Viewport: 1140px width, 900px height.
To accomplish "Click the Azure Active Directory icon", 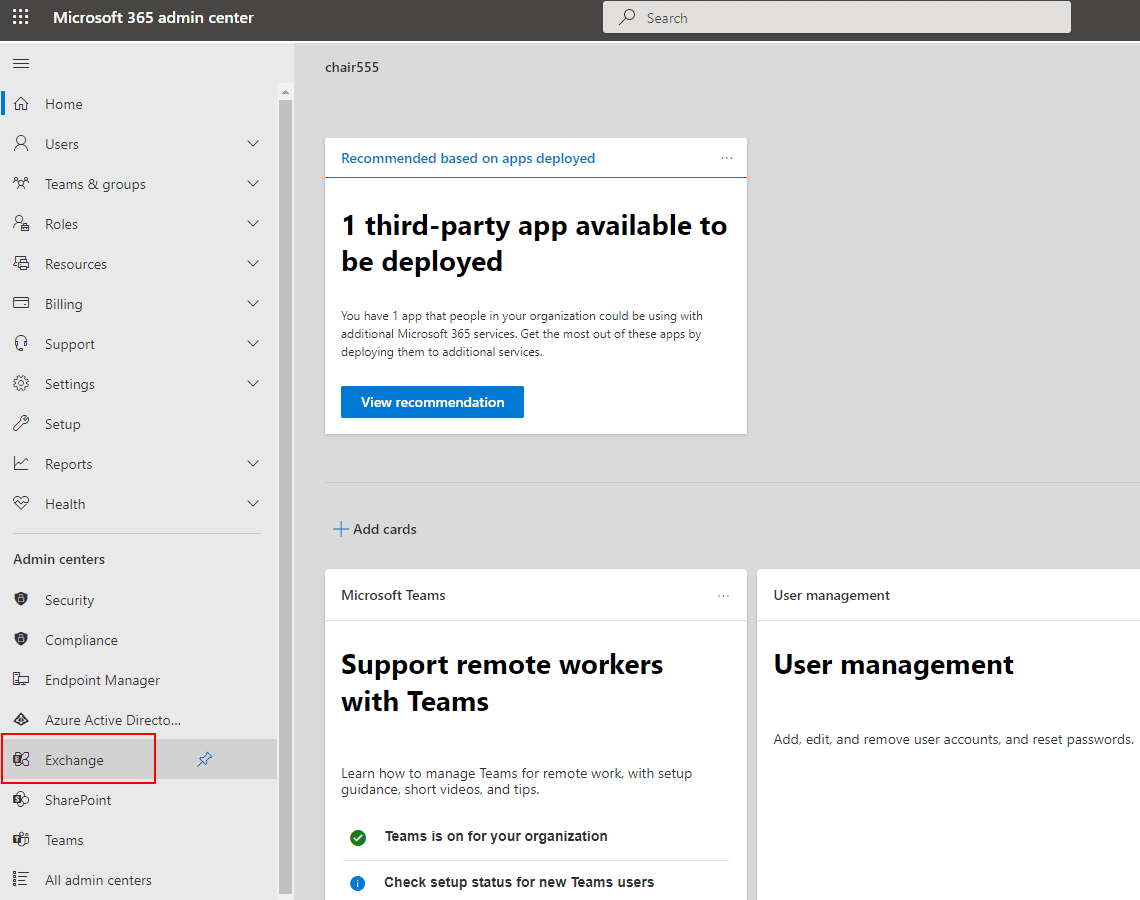I will (x=21, y=720).
